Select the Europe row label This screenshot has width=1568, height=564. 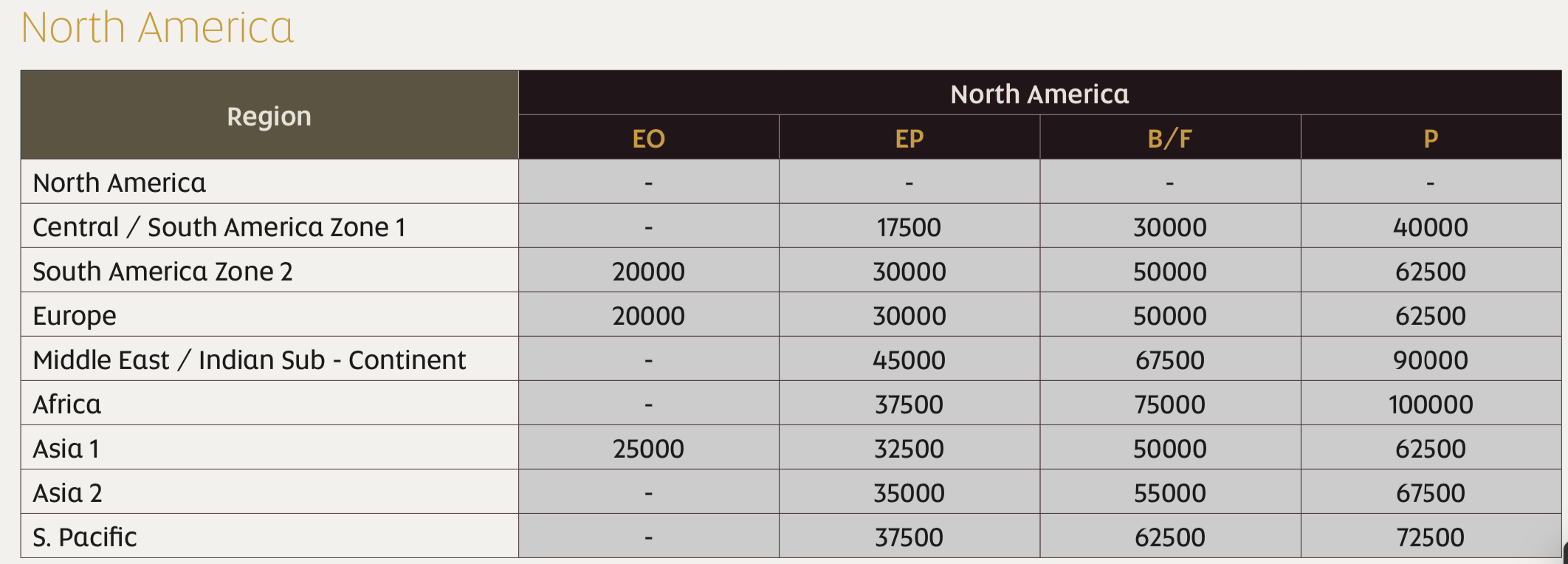(x=75, y=316)
